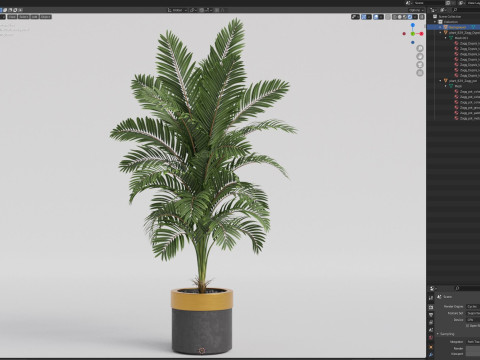480x360 pixels.
Task: Switch to wireframe viewport shading
Action: [395, 17]
